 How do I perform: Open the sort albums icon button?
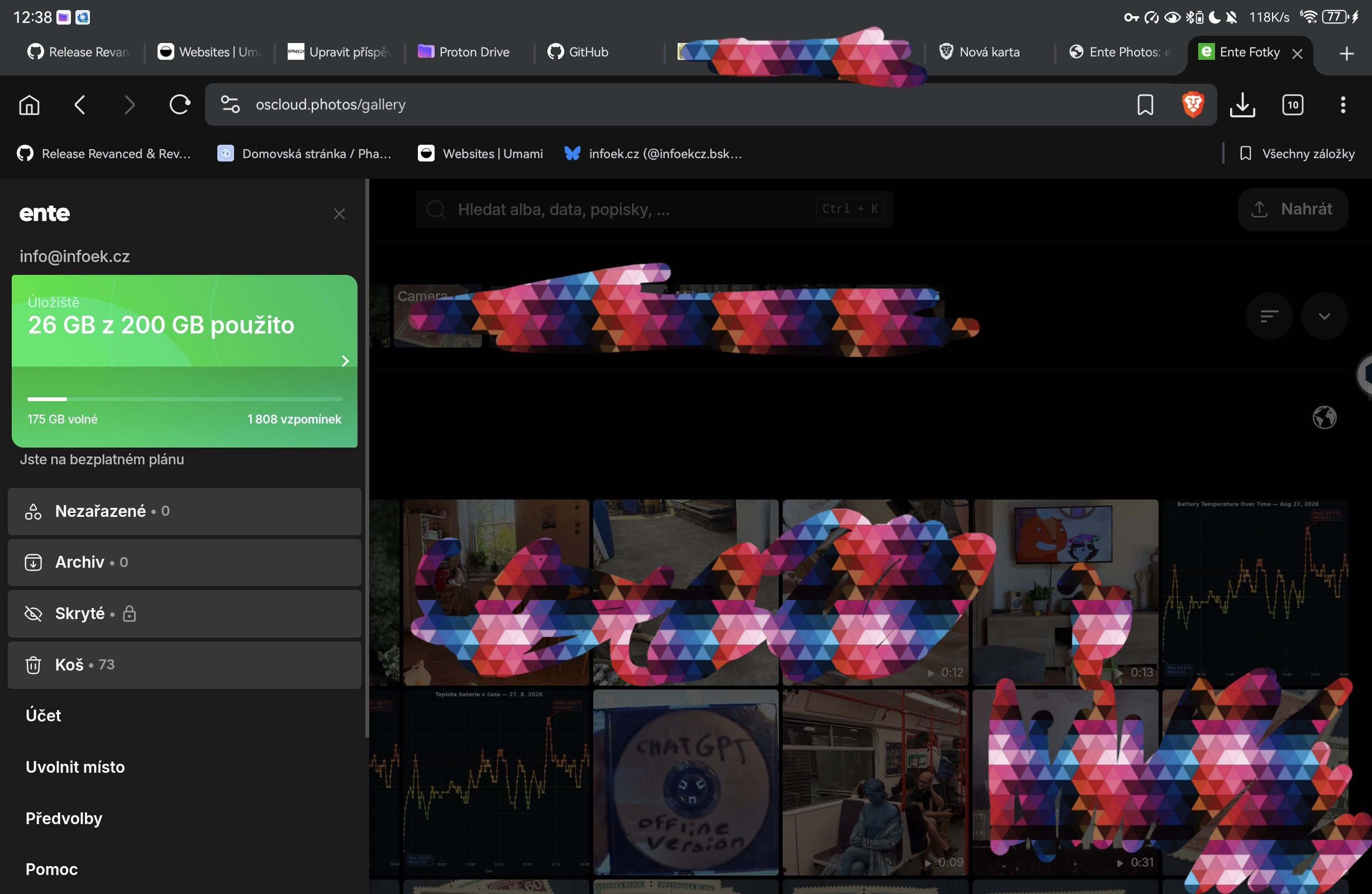pos(1269,316)
